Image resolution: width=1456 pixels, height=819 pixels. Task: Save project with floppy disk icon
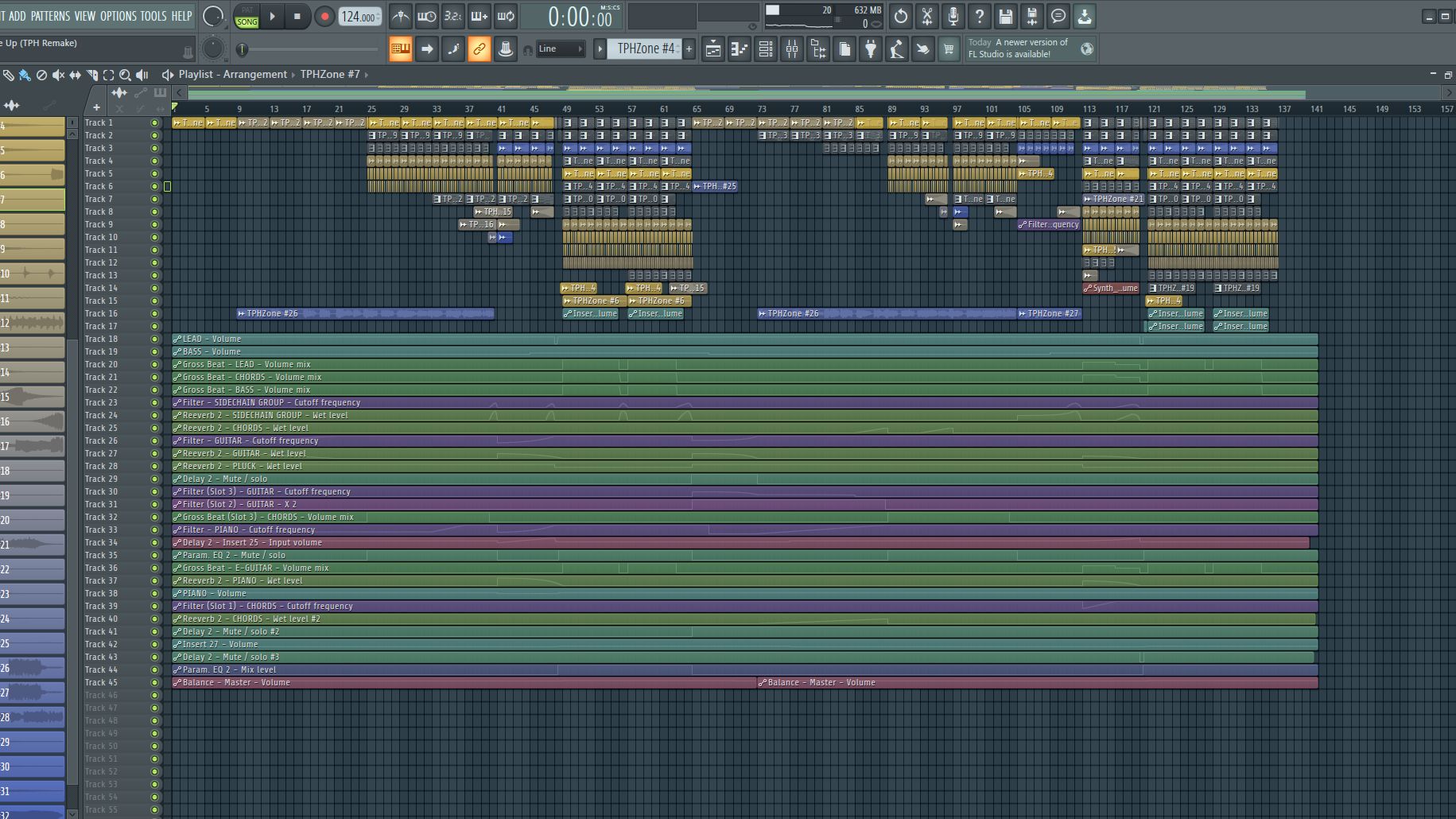(x=1005, y=16)
